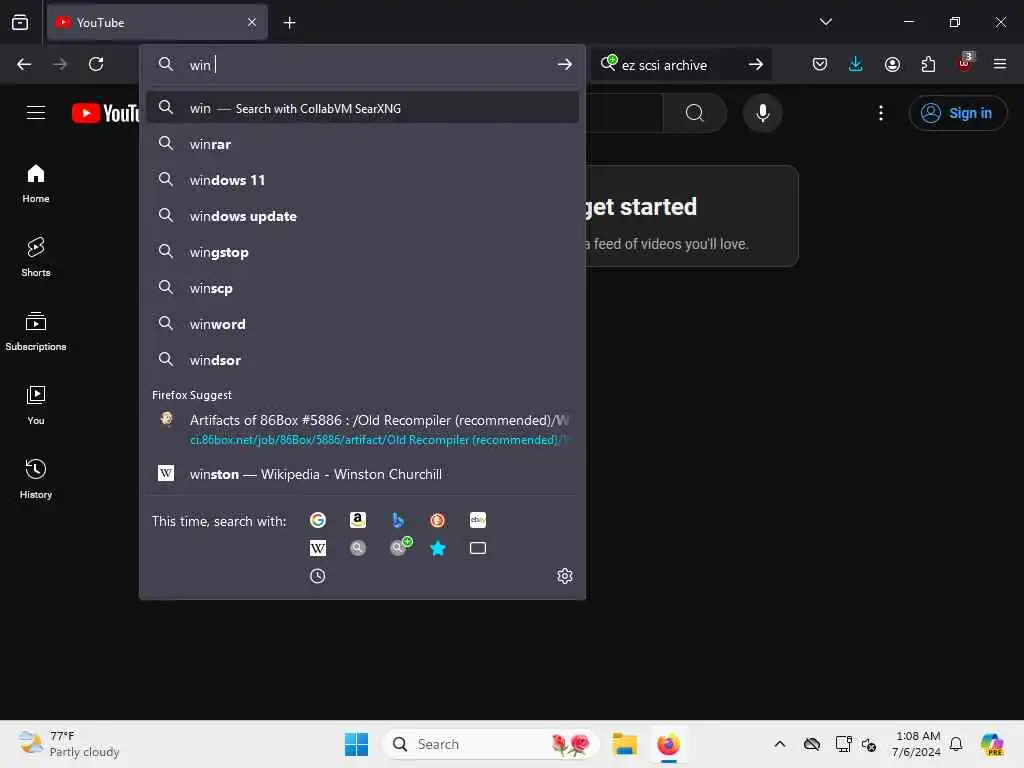Open the notifications bell in the tray
The height and width of the screenshot is (768, 1024).
[x=956, y=744]
